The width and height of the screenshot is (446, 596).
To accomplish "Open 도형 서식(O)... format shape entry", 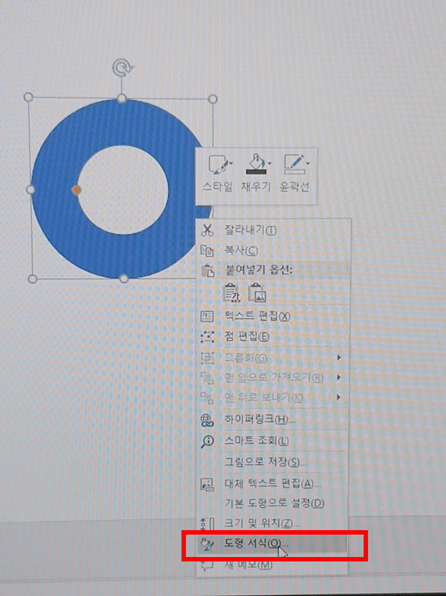I will click(272, 544).
